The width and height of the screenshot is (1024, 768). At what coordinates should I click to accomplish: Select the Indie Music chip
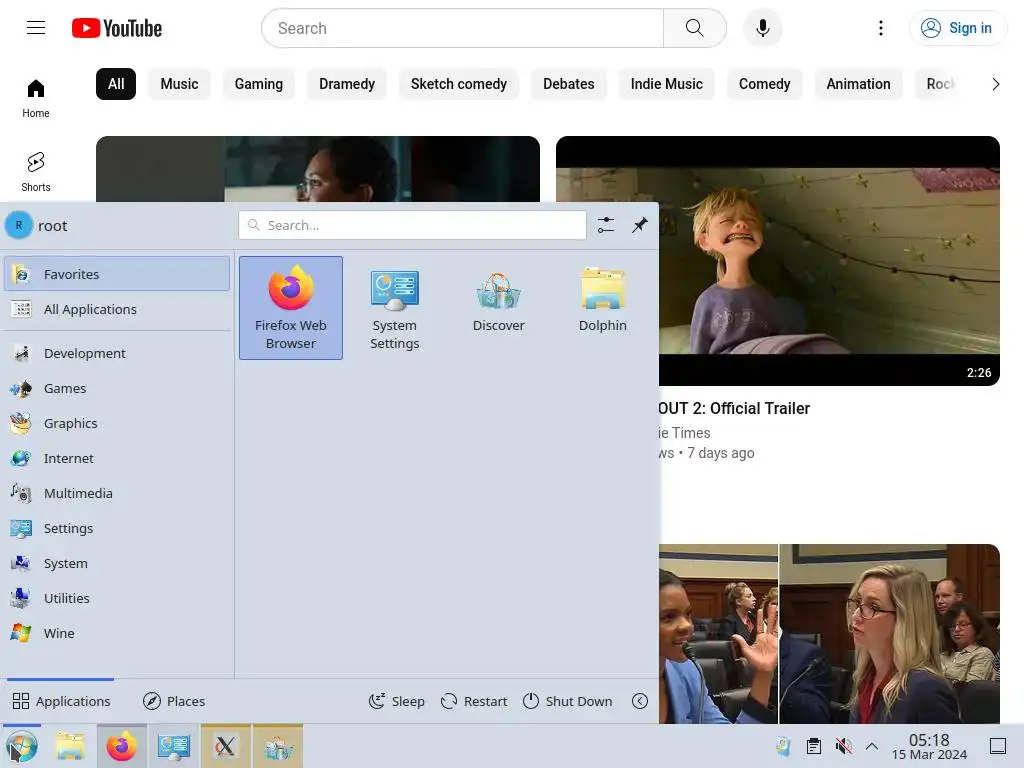pyautogui.click(x=667, y=84)
